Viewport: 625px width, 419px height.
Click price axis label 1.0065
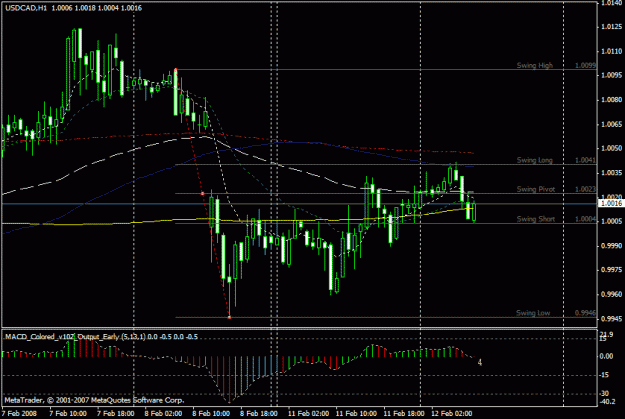(x=611, y=124)
